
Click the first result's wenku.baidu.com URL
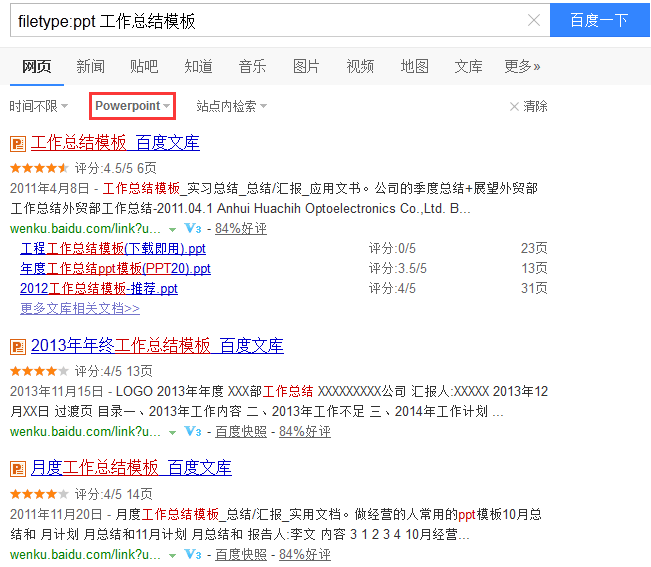[85, 229]
